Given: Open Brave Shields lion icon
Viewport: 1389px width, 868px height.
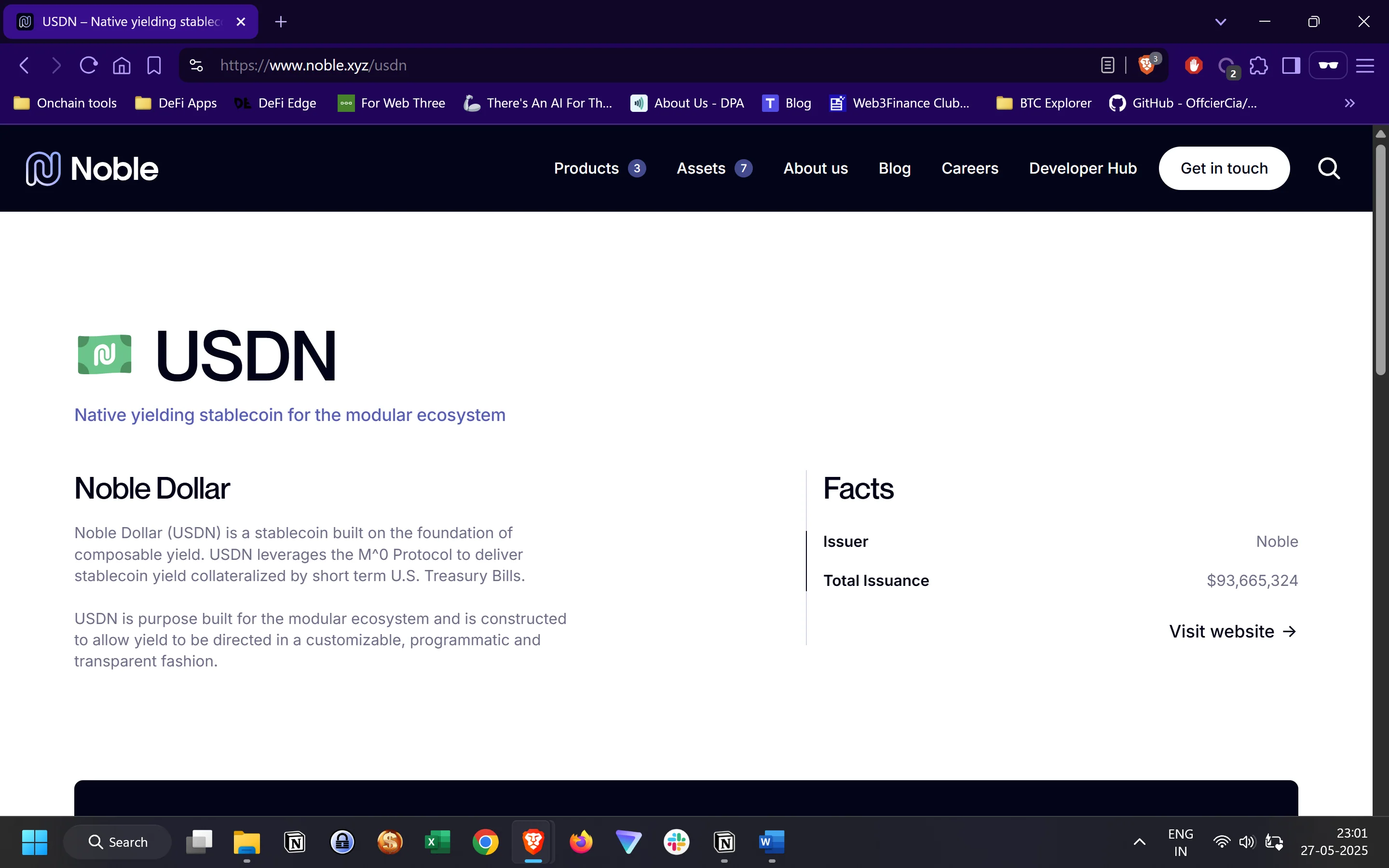Looking at the screenshot, I should tap(1147, 65).
